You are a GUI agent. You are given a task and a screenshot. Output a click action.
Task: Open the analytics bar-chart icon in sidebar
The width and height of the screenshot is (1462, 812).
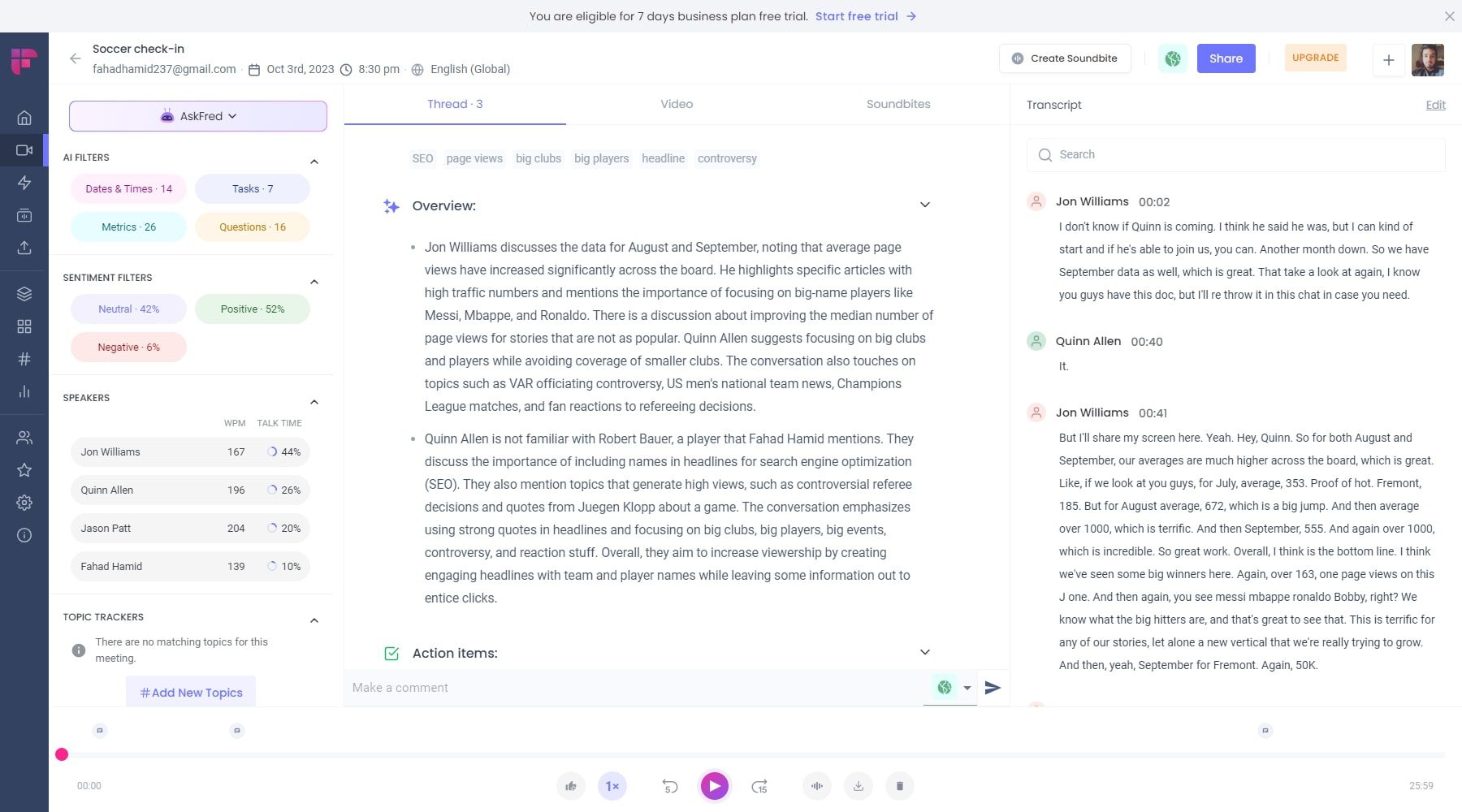(24, 391)
